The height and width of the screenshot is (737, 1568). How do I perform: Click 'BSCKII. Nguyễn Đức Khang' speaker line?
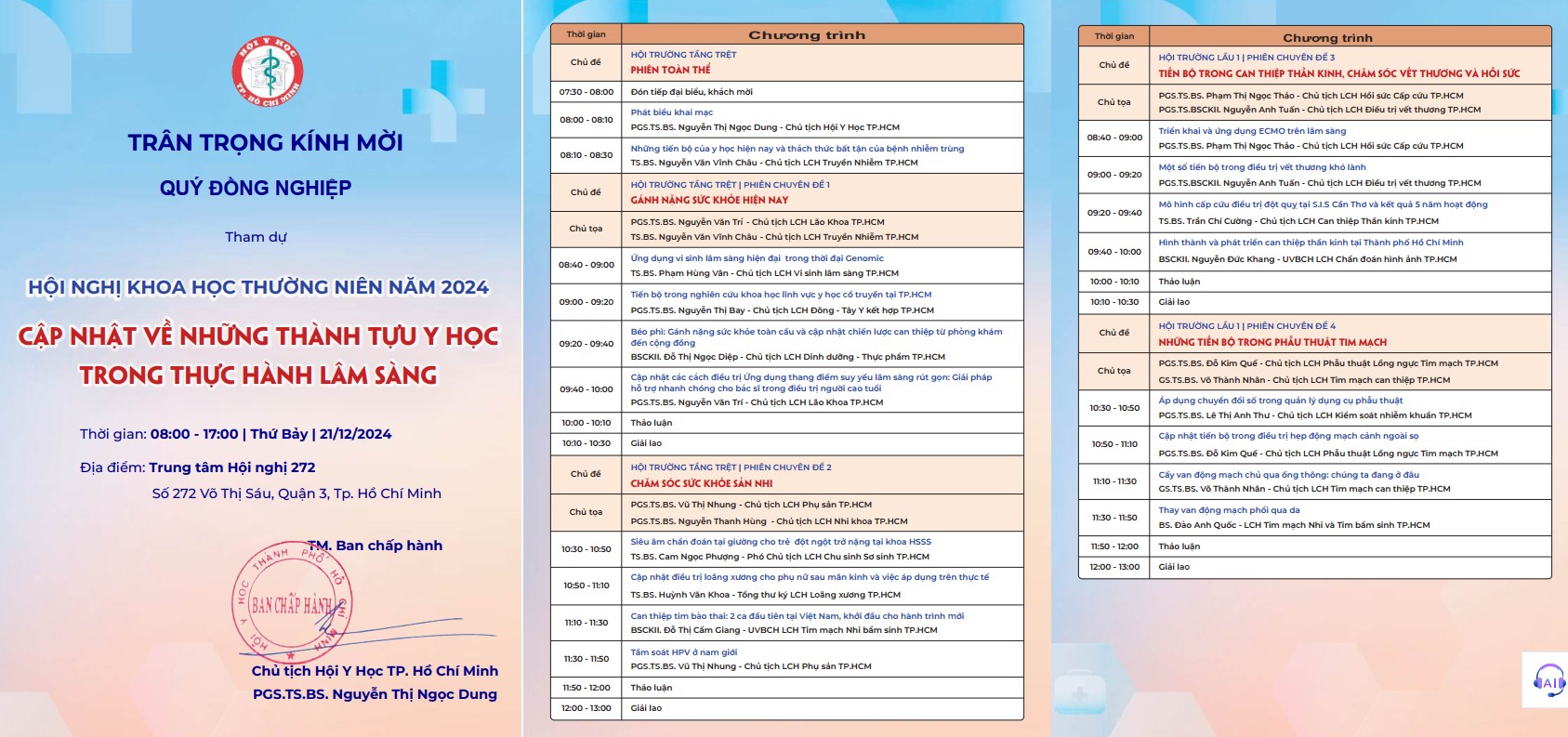point(1307,259)
